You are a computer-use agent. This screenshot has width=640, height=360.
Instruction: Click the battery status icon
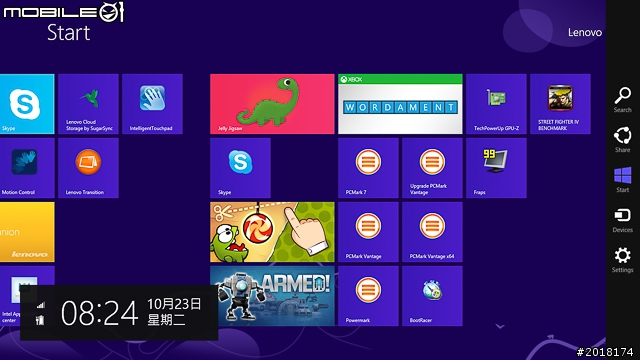coord(40,320)
